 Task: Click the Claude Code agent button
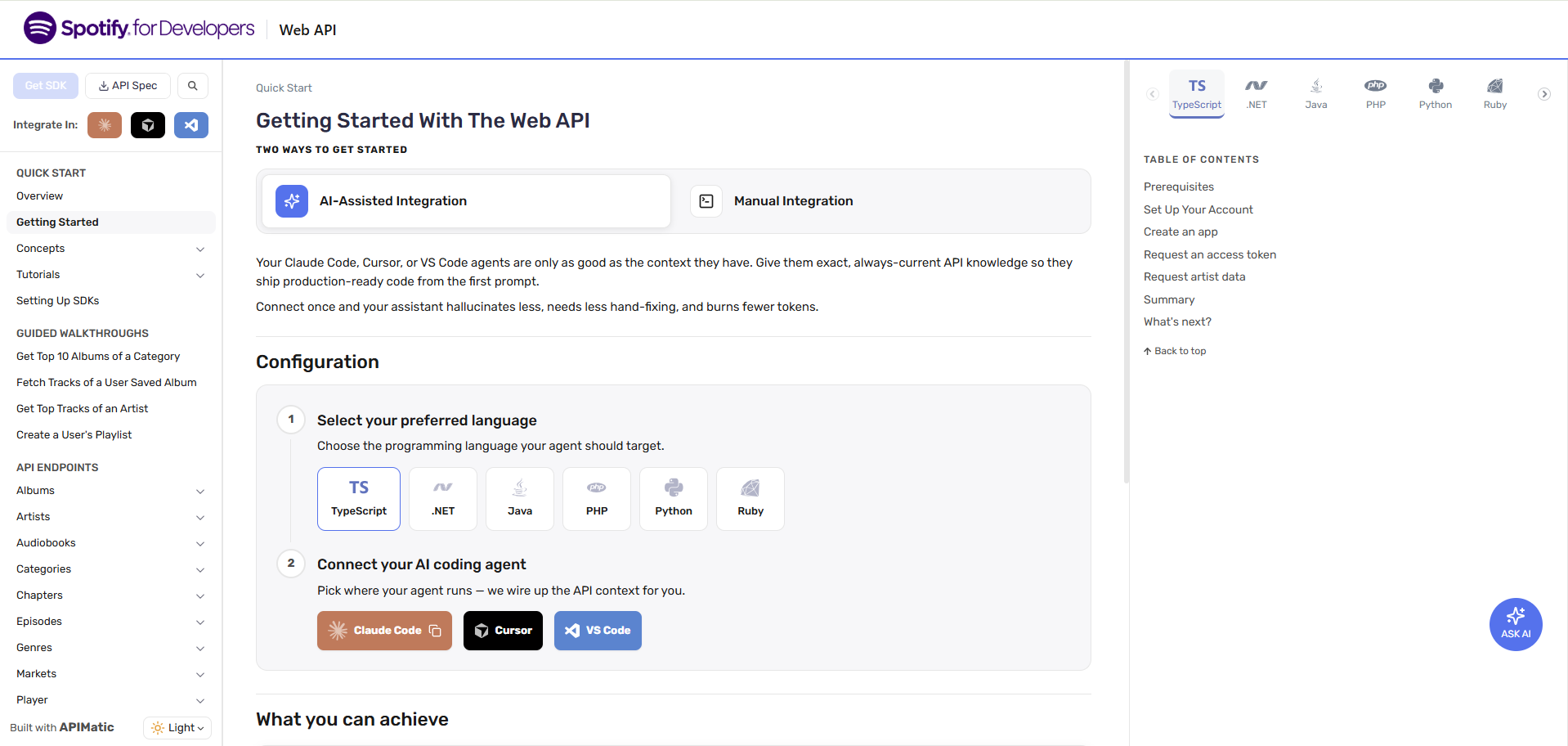click(x=384, y=631)
